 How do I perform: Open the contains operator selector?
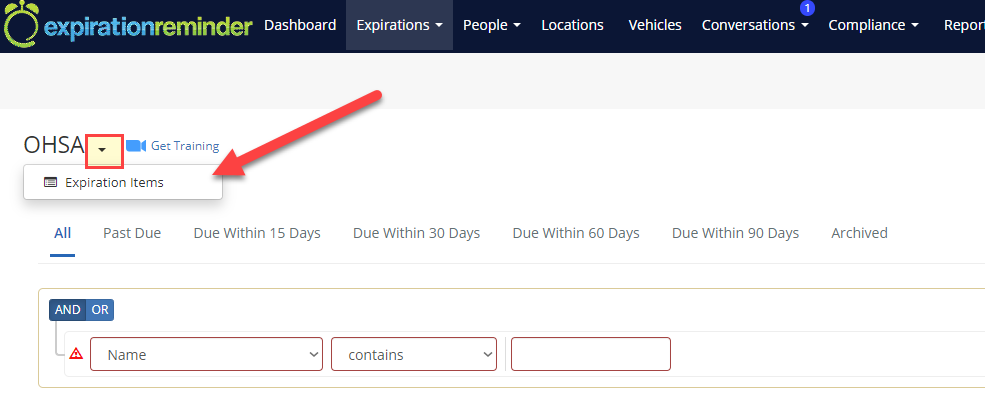(414, 354)
